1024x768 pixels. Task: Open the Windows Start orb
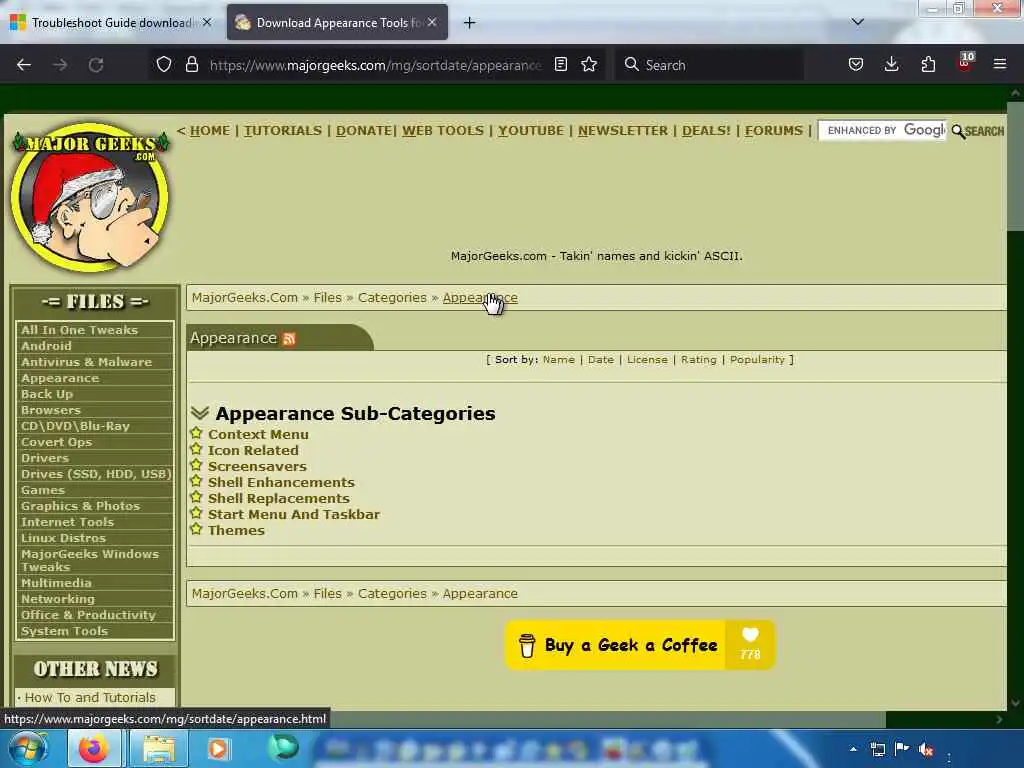28,748
